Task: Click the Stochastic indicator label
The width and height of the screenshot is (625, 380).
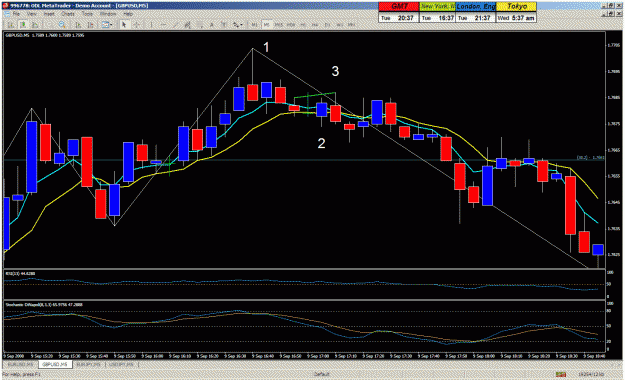Action: click(44, 305)
